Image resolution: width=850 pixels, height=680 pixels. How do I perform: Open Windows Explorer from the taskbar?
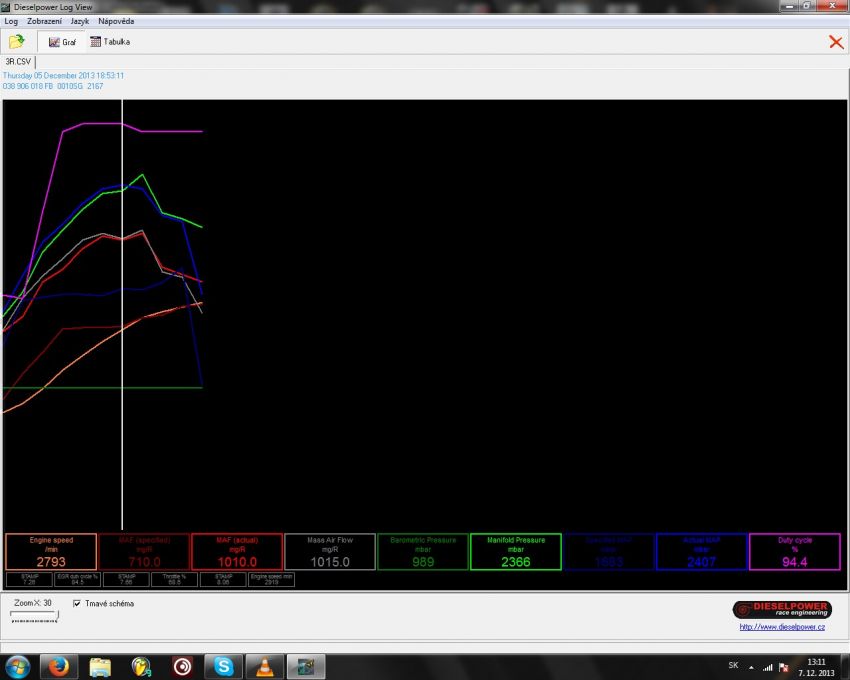click(x=100, y=666)
